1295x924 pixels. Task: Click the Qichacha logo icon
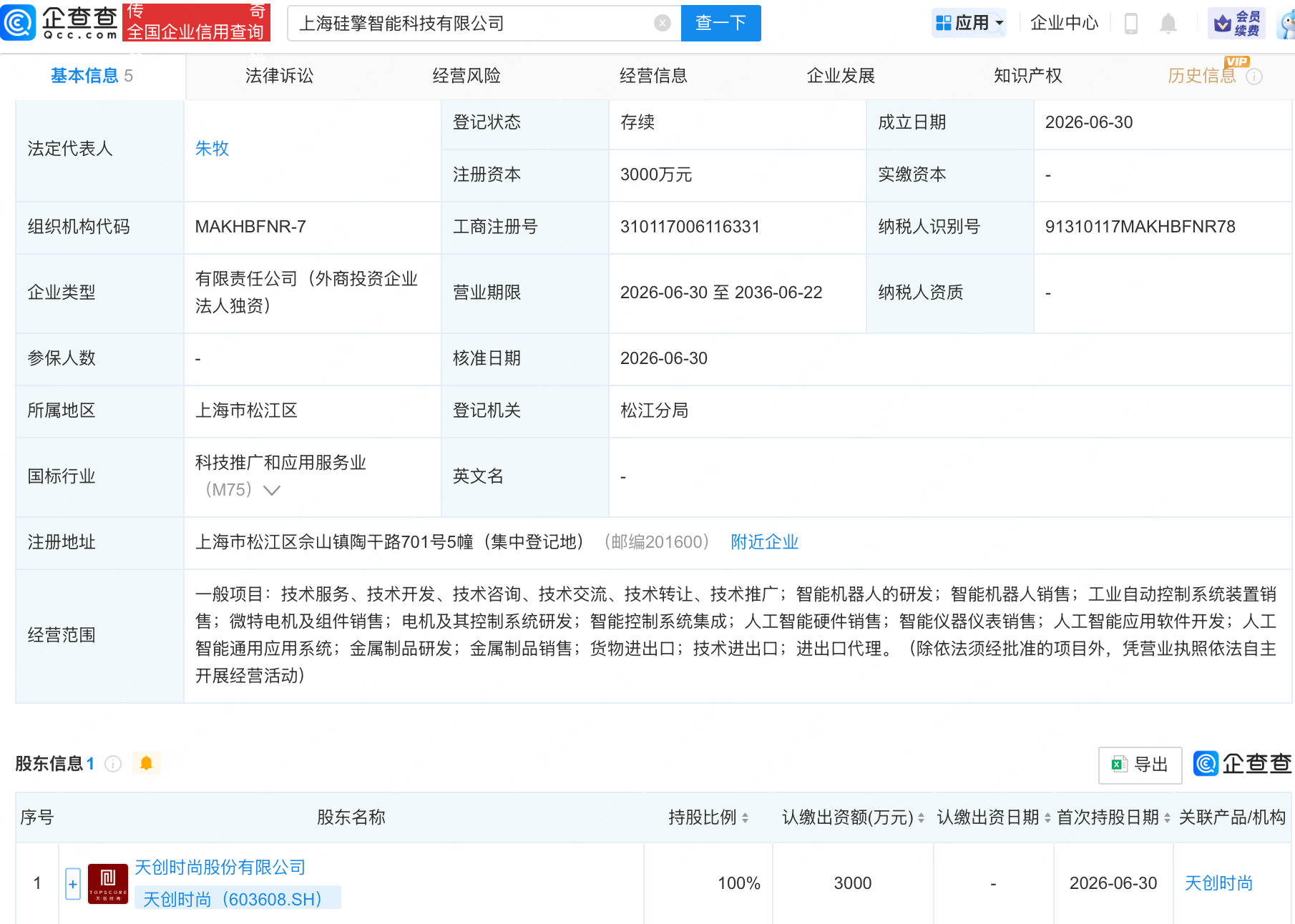pyautogui.click(x=19, y=22)
